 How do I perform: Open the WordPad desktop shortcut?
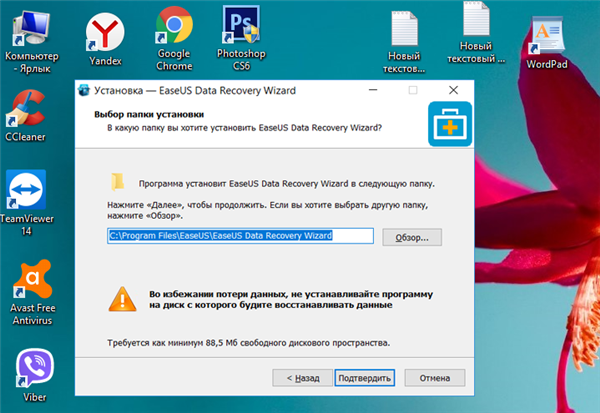point(547,42)
